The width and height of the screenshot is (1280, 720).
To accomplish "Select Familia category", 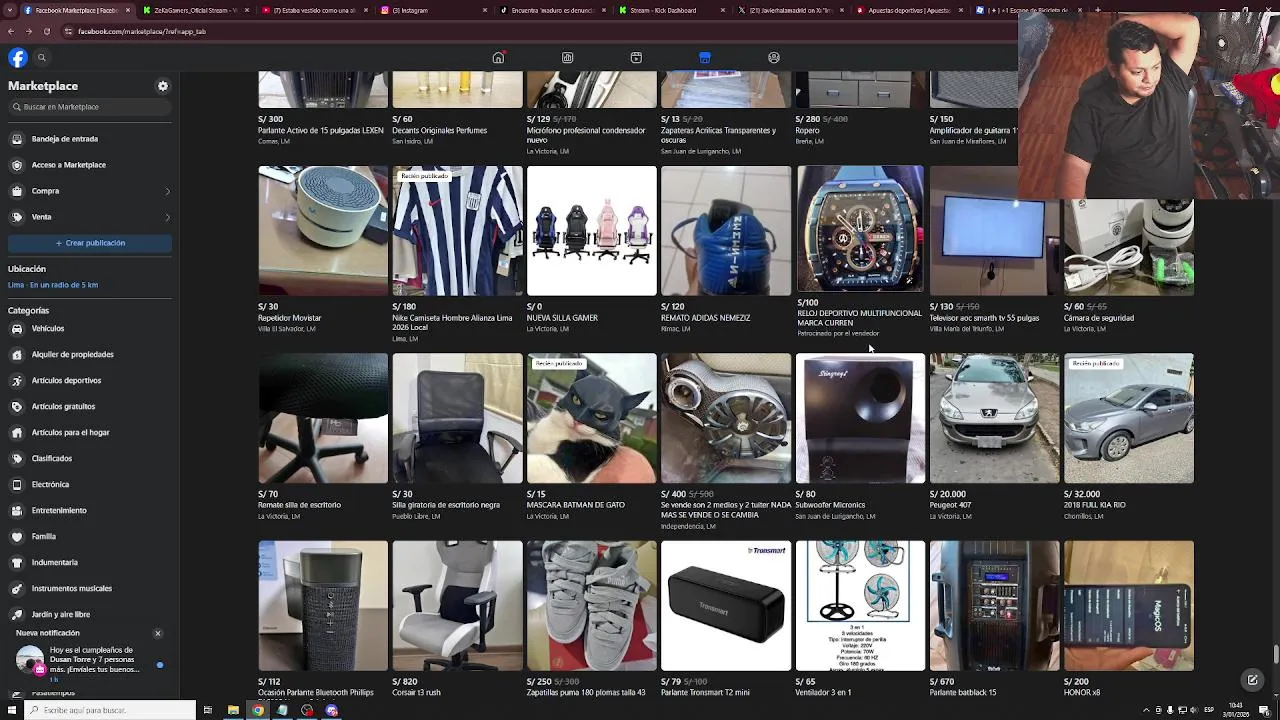I will pyautogui.click(x=88, y=537).
